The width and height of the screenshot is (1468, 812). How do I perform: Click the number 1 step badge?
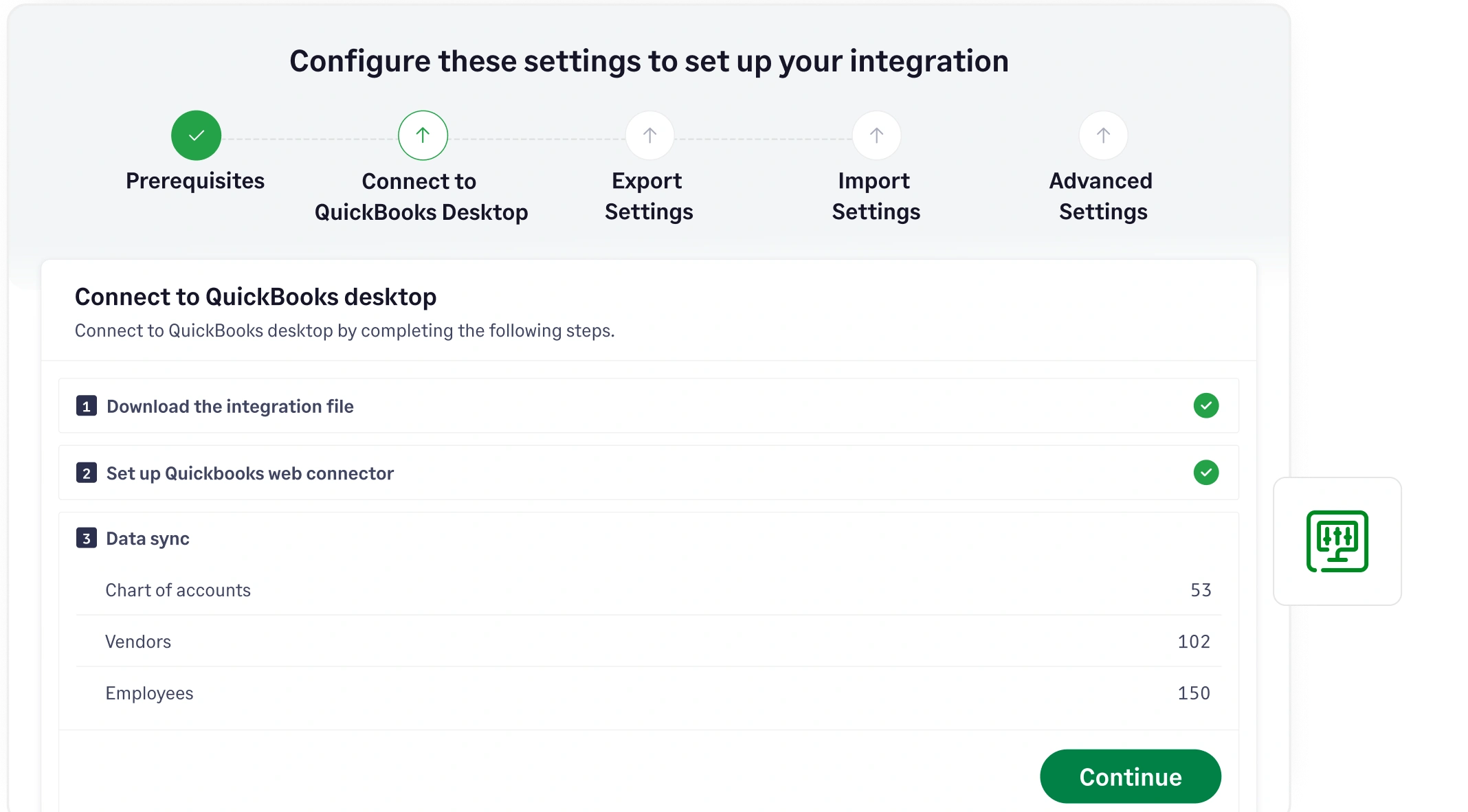click(87, 406)
